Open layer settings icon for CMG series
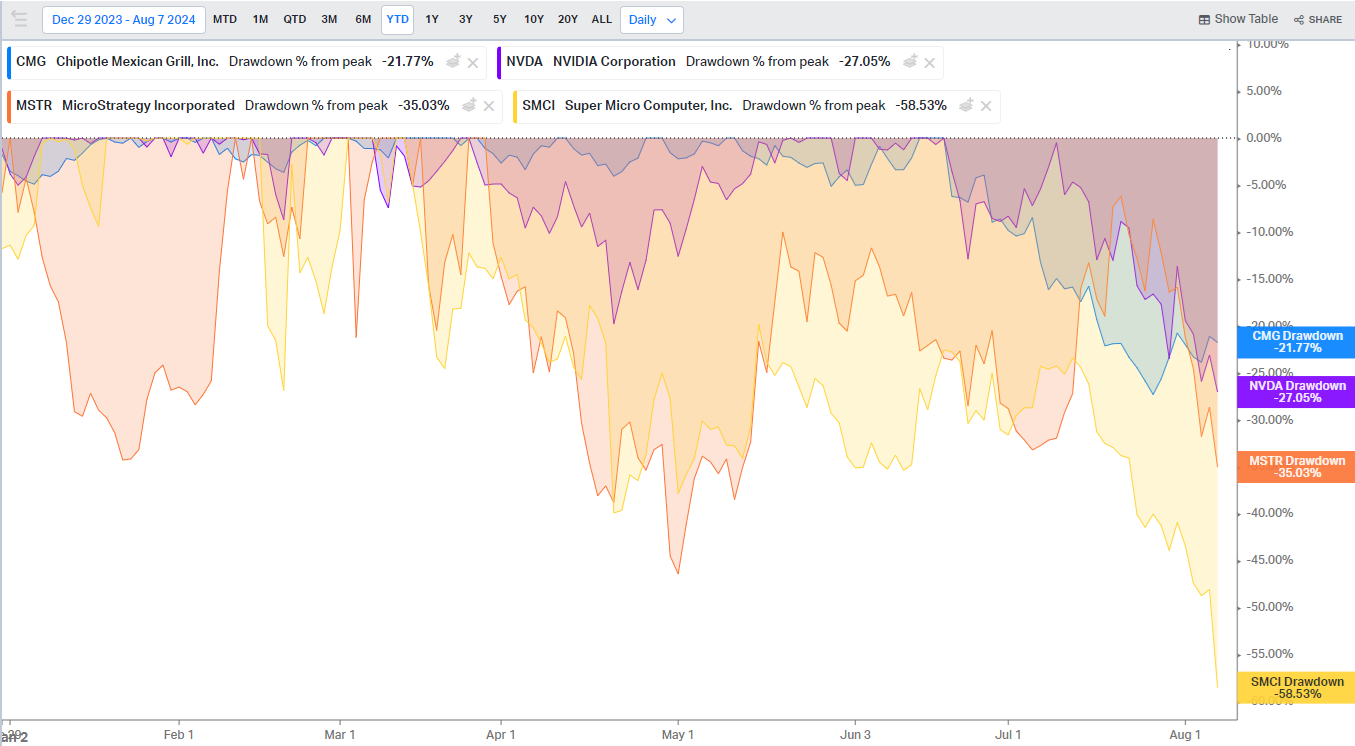This screenshot has height=746, width=1355. (453, 62)
